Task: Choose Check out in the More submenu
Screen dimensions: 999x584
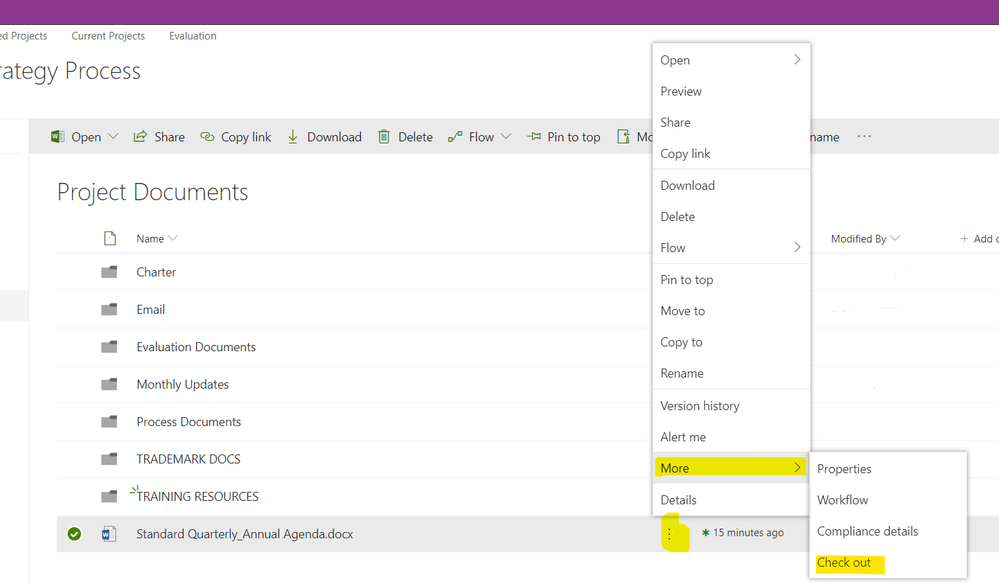Action: 844,562
